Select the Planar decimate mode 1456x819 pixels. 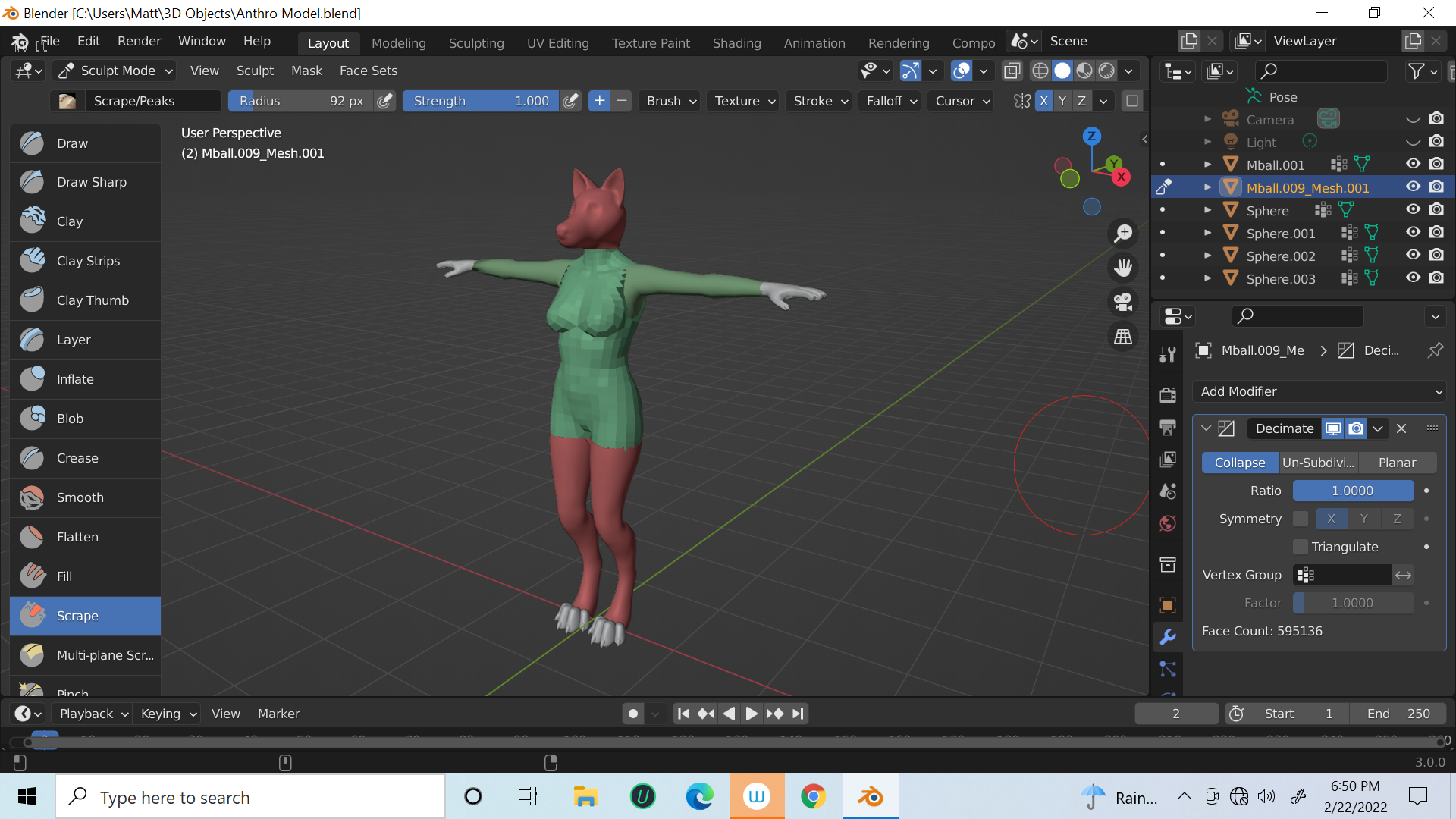(x=1397, y=463)
